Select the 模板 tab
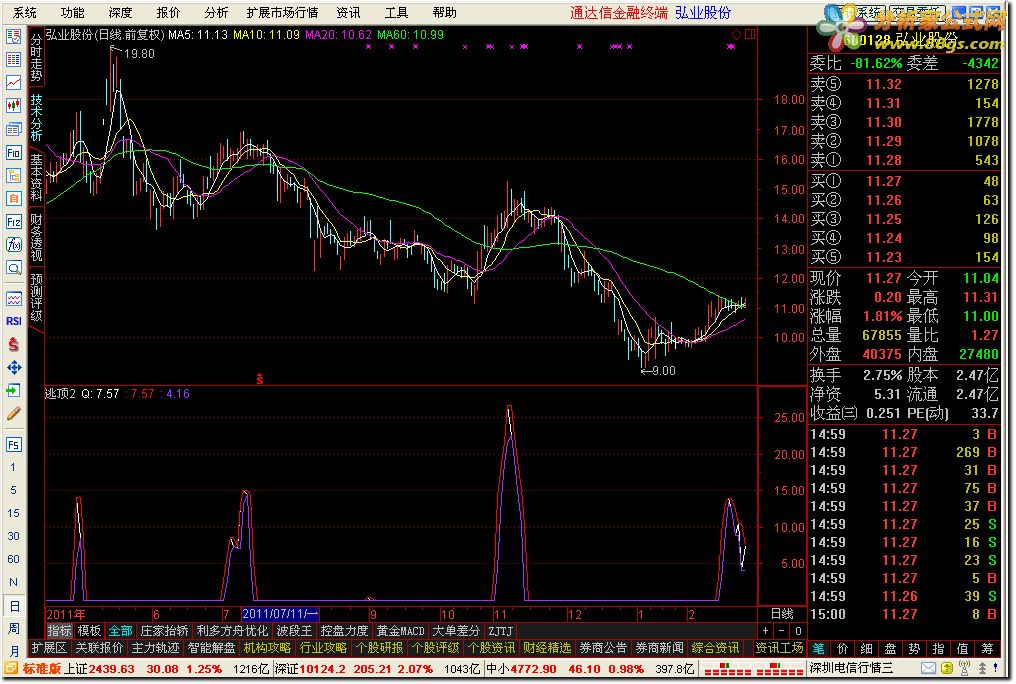 (89, 631)
